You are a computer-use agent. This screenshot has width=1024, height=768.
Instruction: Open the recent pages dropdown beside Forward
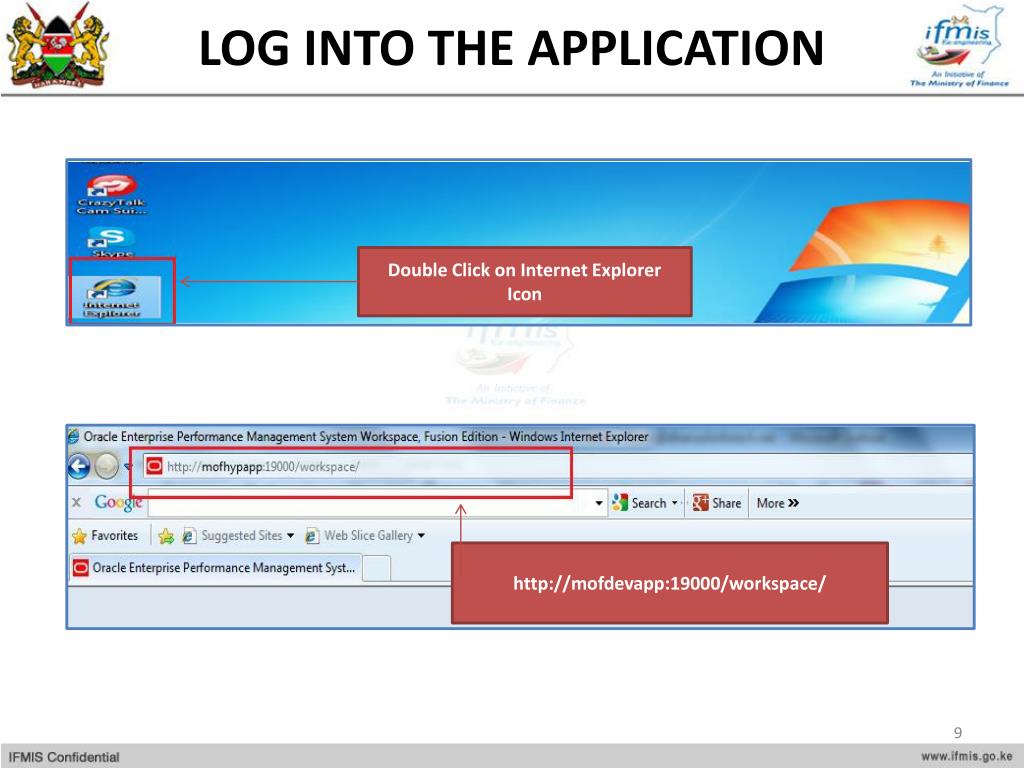127,466
